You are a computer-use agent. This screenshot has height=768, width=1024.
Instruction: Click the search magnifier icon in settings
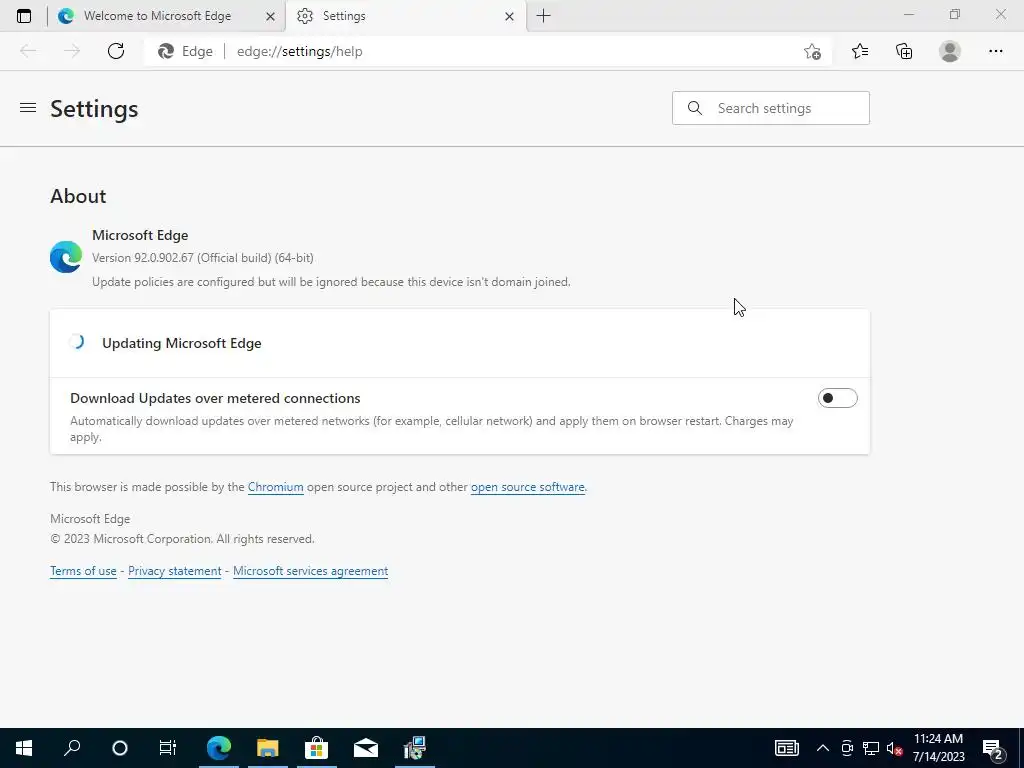(x=695, y=108)
